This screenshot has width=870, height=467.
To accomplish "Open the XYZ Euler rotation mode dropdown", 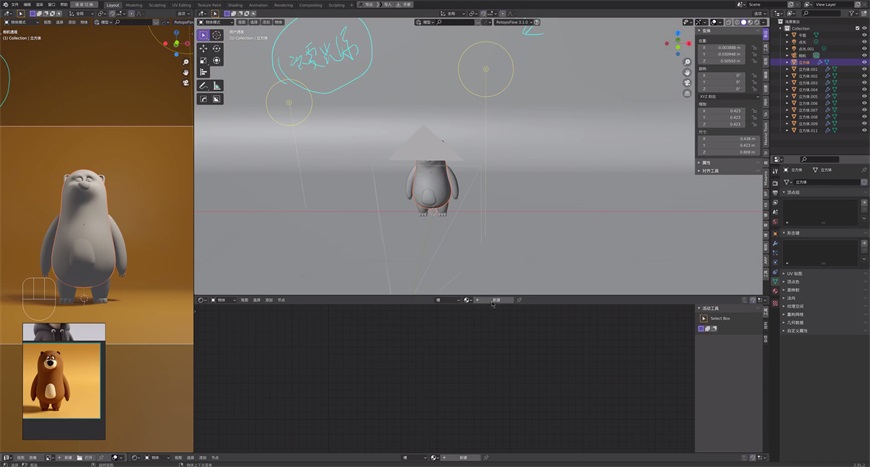I will (729, 97).
